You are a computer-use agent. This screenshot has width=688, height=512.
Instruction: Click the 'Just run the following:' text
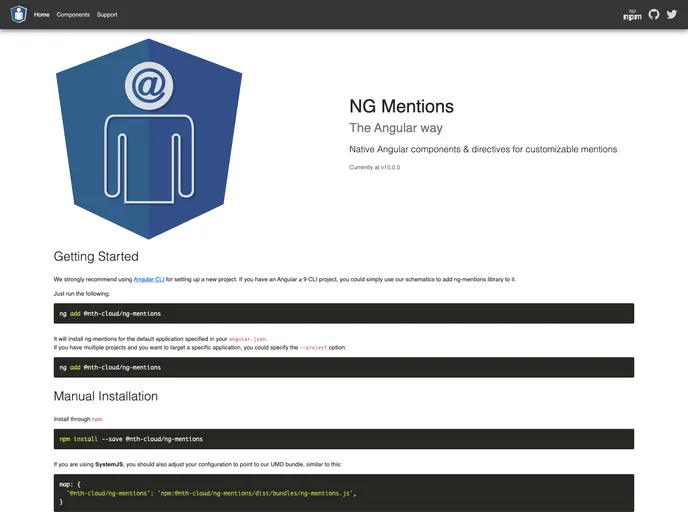(x=82, y=294)
